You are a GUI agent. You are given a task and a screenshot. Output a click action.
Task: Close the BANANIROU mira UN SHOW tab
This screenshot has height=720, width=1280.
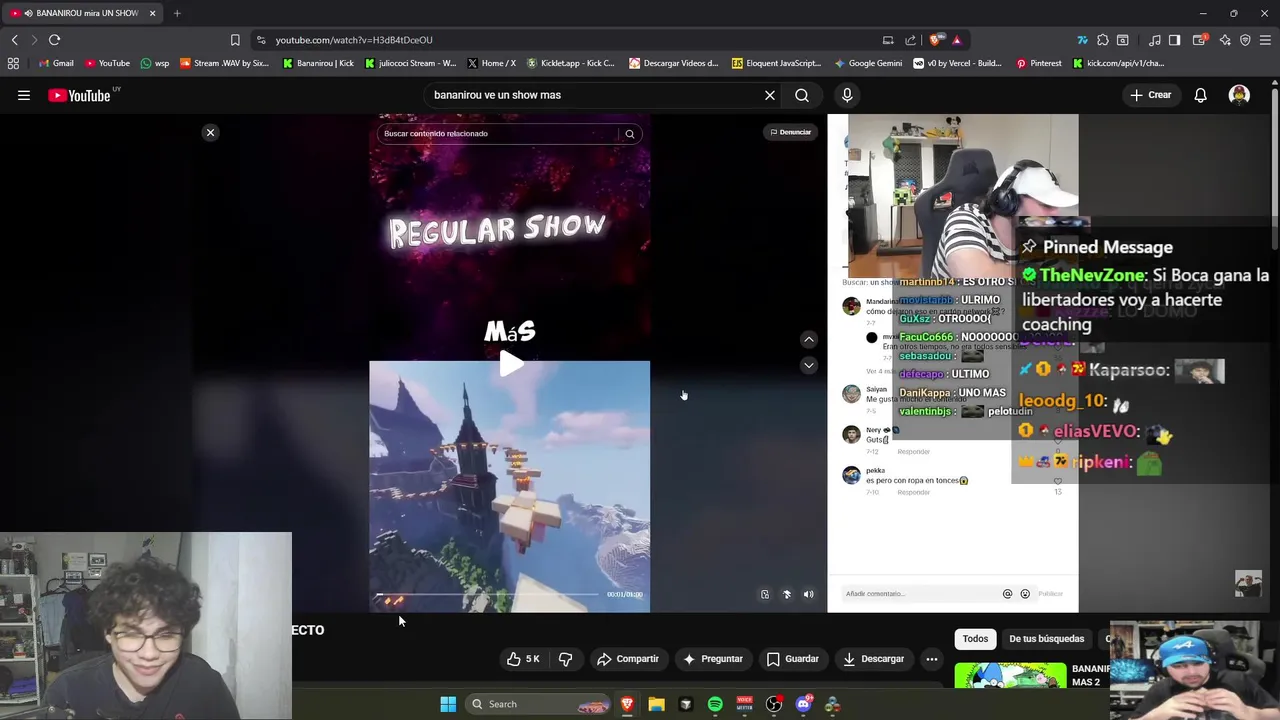tap(152, 13)
